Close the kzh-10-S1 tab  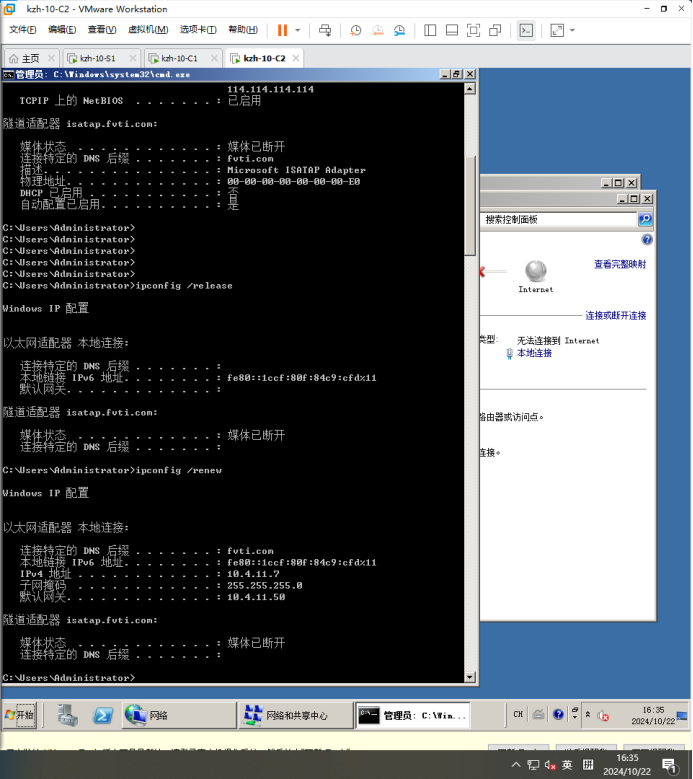click(133, 58)
